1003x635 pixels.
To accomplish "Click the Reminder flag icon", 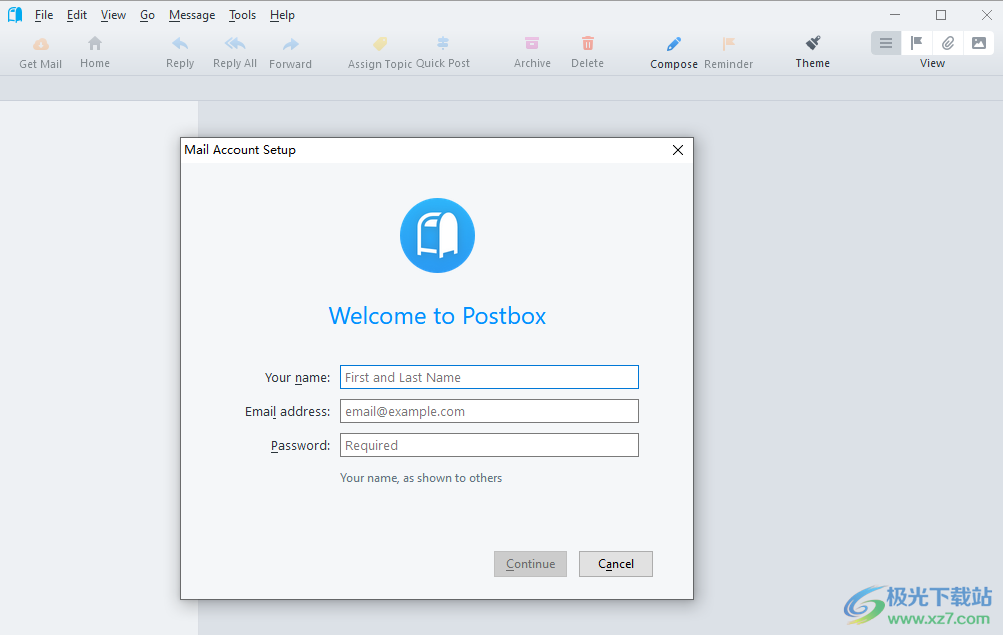I will click(729, 43).
